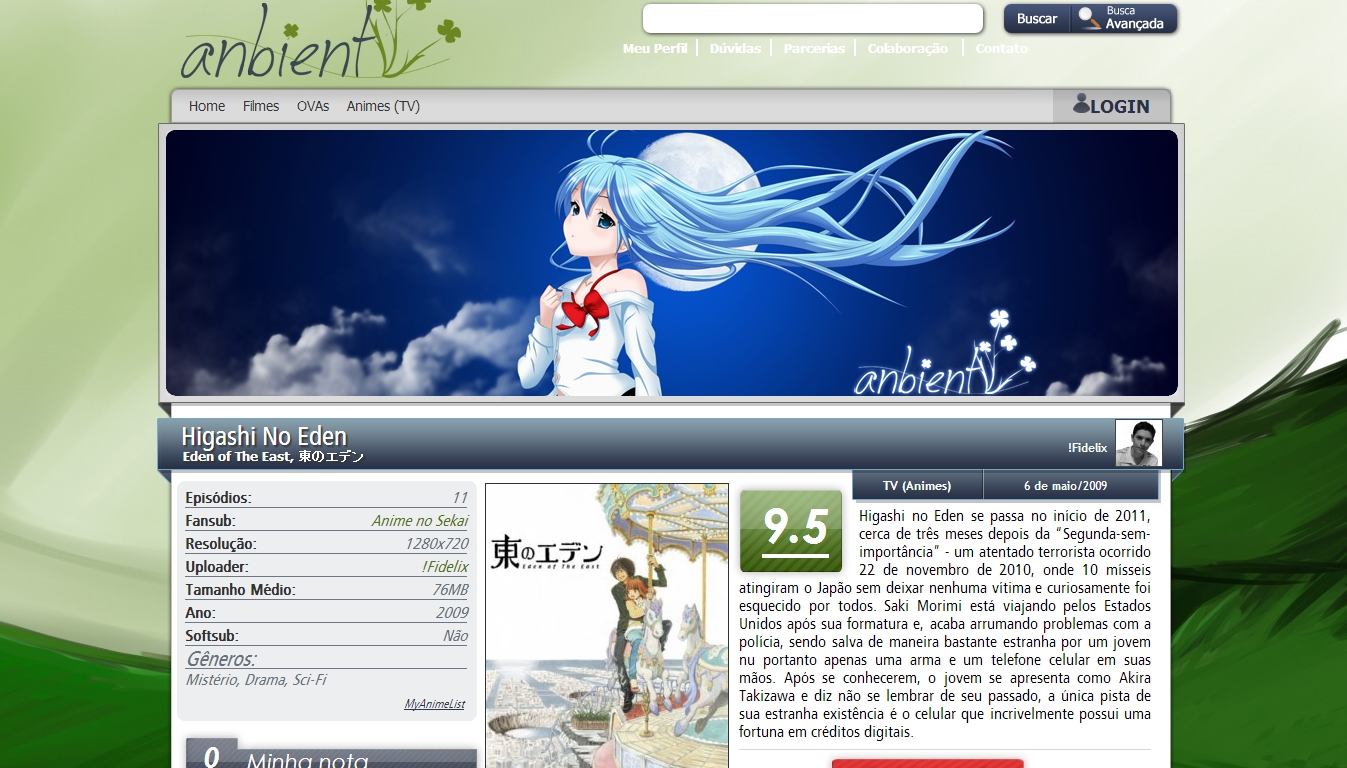1347x768 pixels.
Task: Go to the OVAs section
Action: (313, 106)
